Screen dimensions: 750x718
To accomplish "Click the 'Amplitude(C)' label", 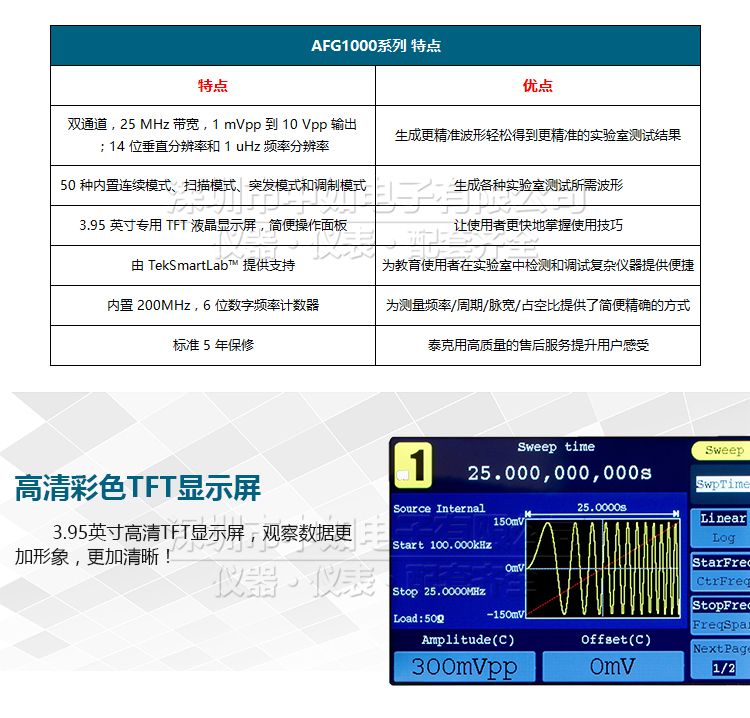I will [x=468, y=640].
